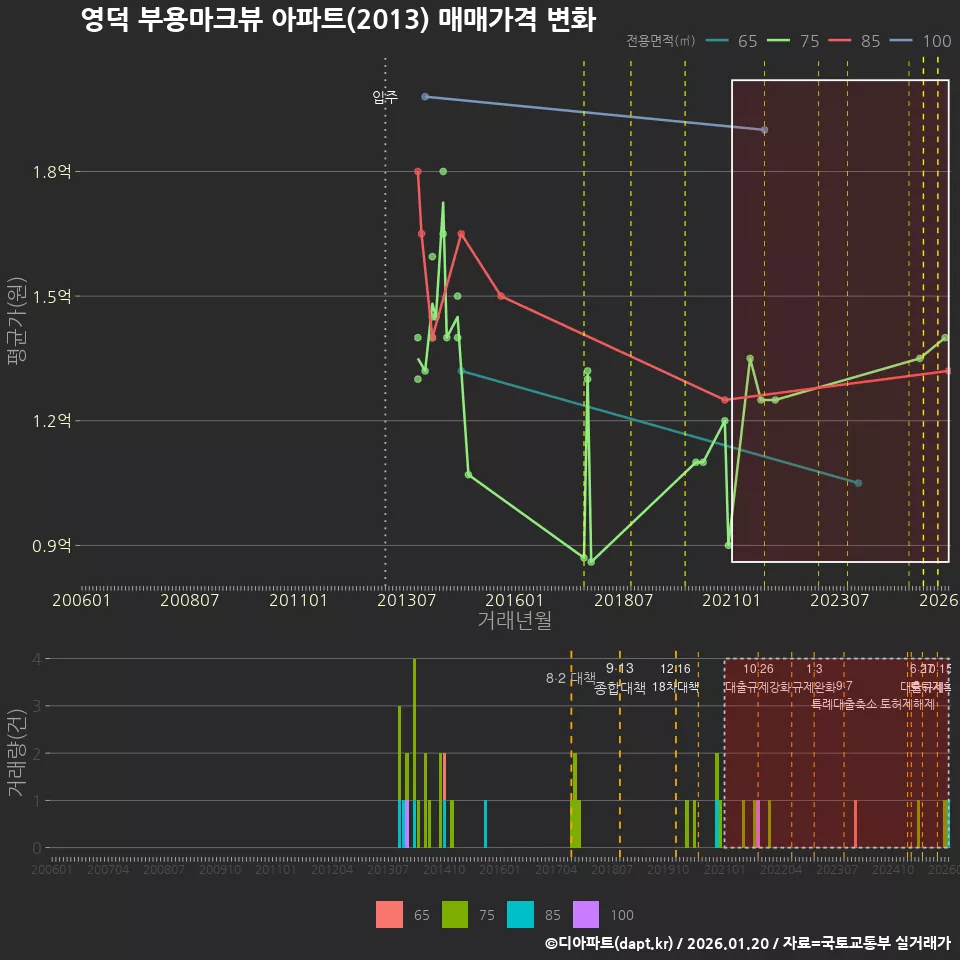Select the teal 65 line key in top legend
Image resolution: width=960 pixels, height=960 pixels.
tap(717, 41)
